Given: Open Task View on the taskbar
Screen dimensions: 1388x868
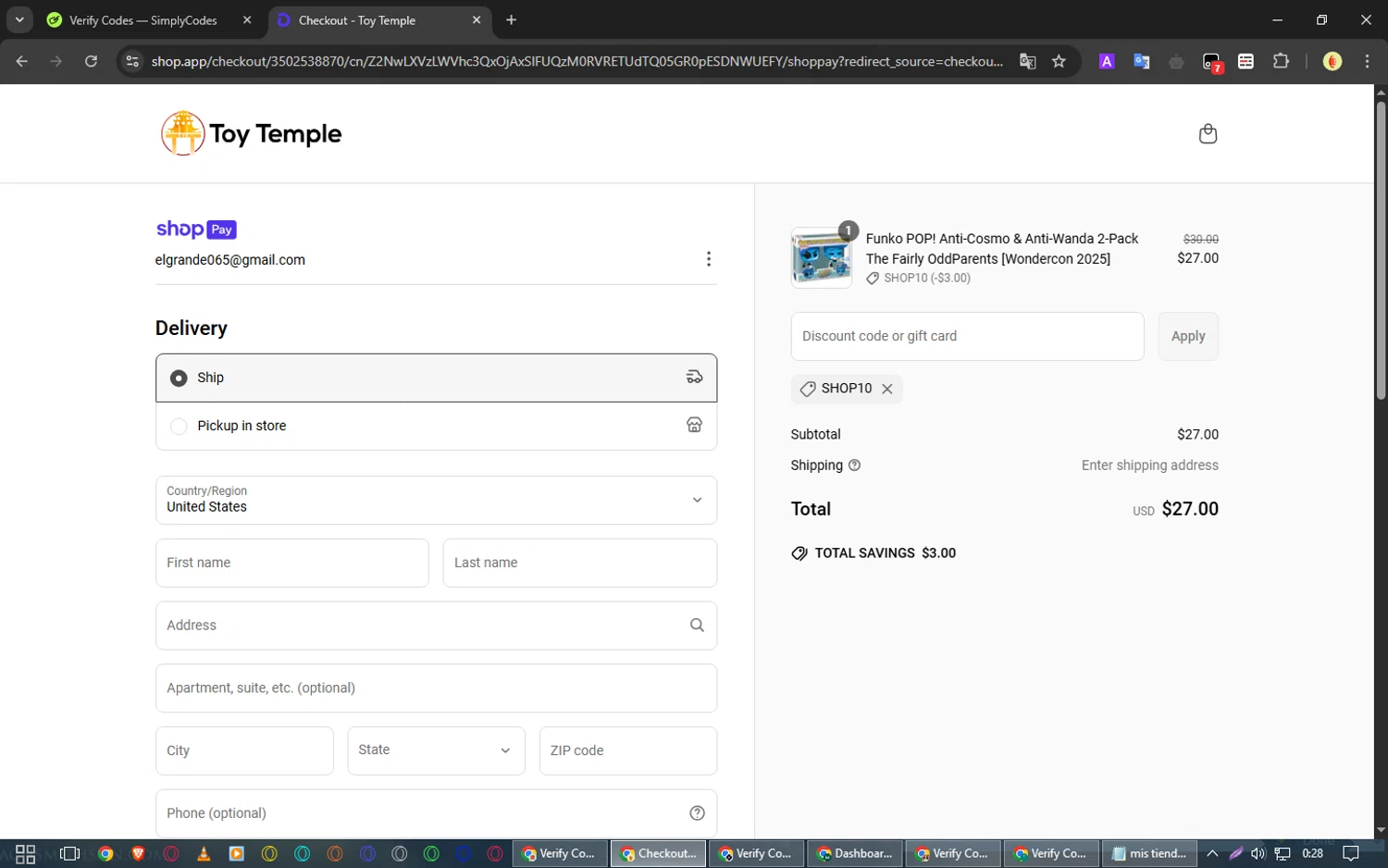Looking at the screenshot, I should coord(69,854).
